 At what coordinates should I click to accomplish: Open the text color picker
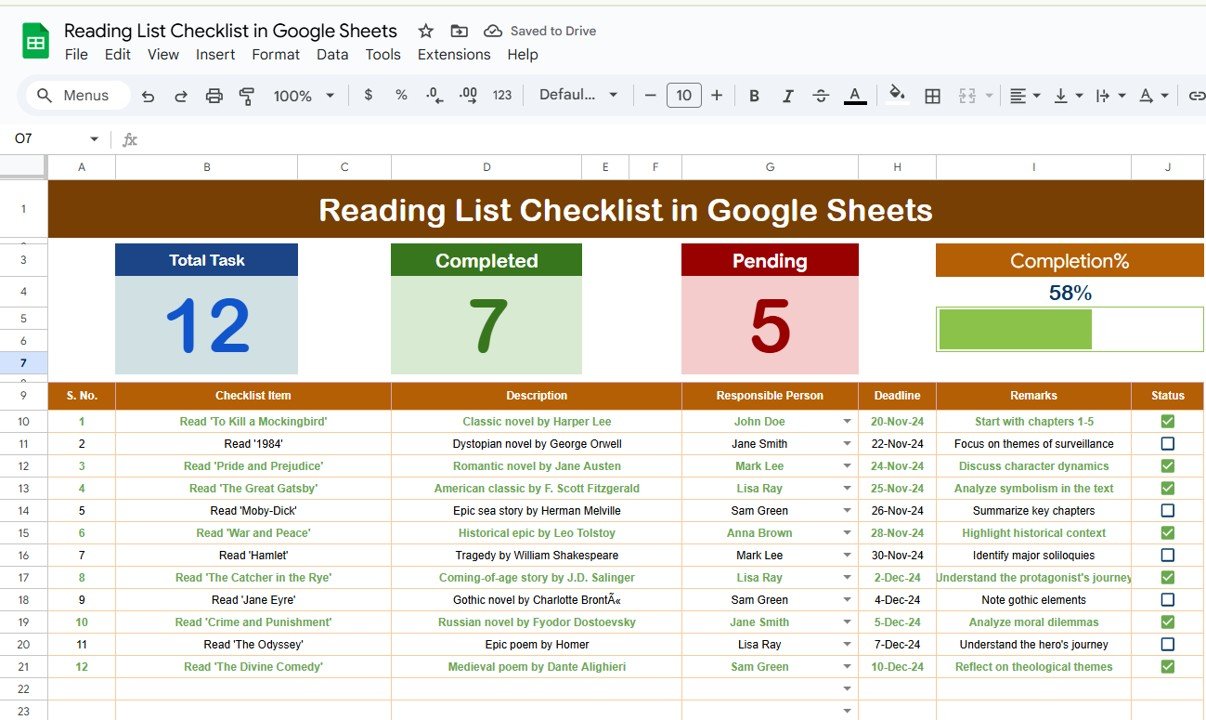[x=855, y=96]
